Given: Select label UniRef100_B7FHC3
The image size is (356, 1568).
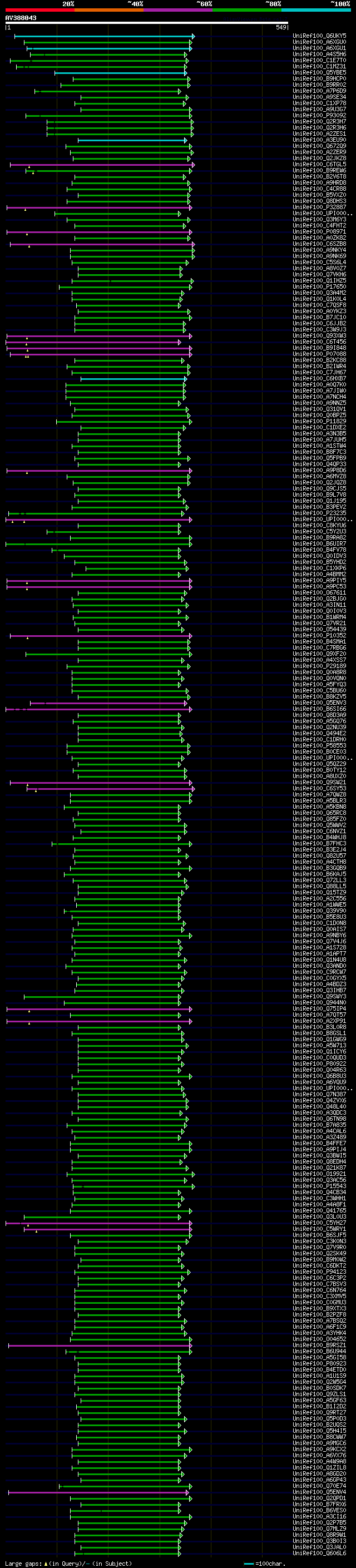Looking at the screenshot, I should tap(319, 843).
